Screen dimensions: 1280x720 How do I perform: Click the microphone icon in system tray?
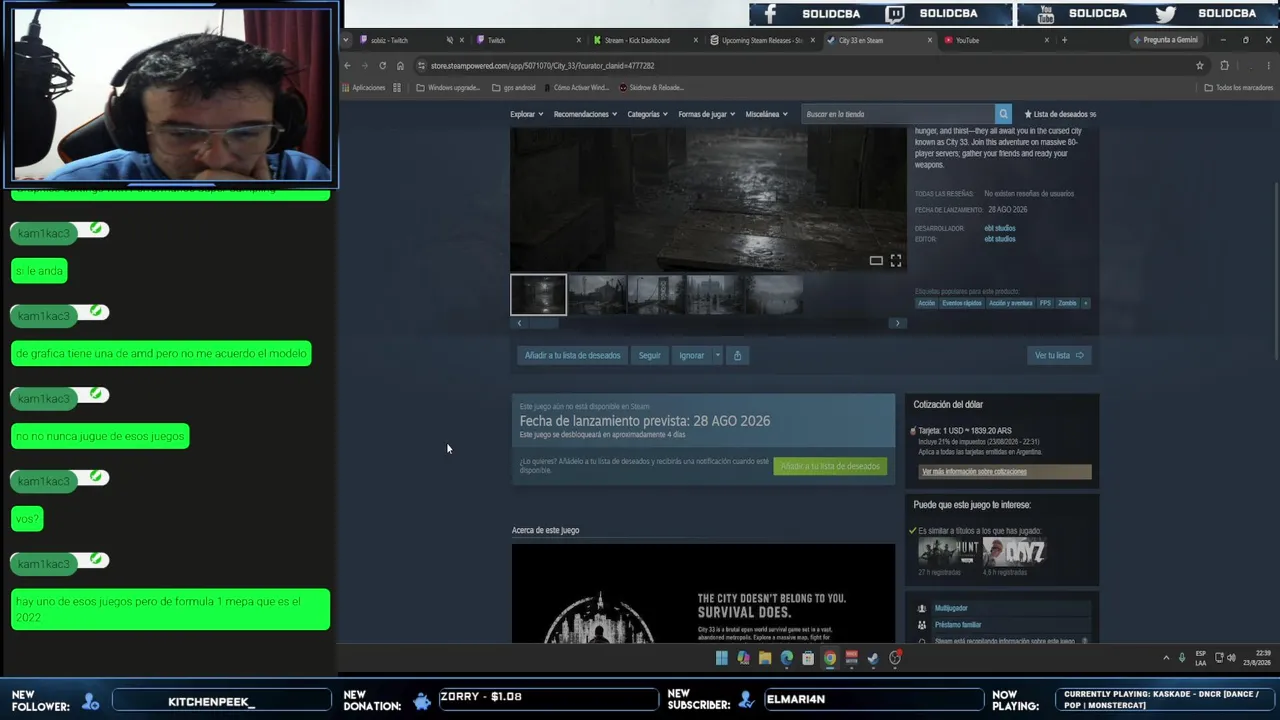1182,658
